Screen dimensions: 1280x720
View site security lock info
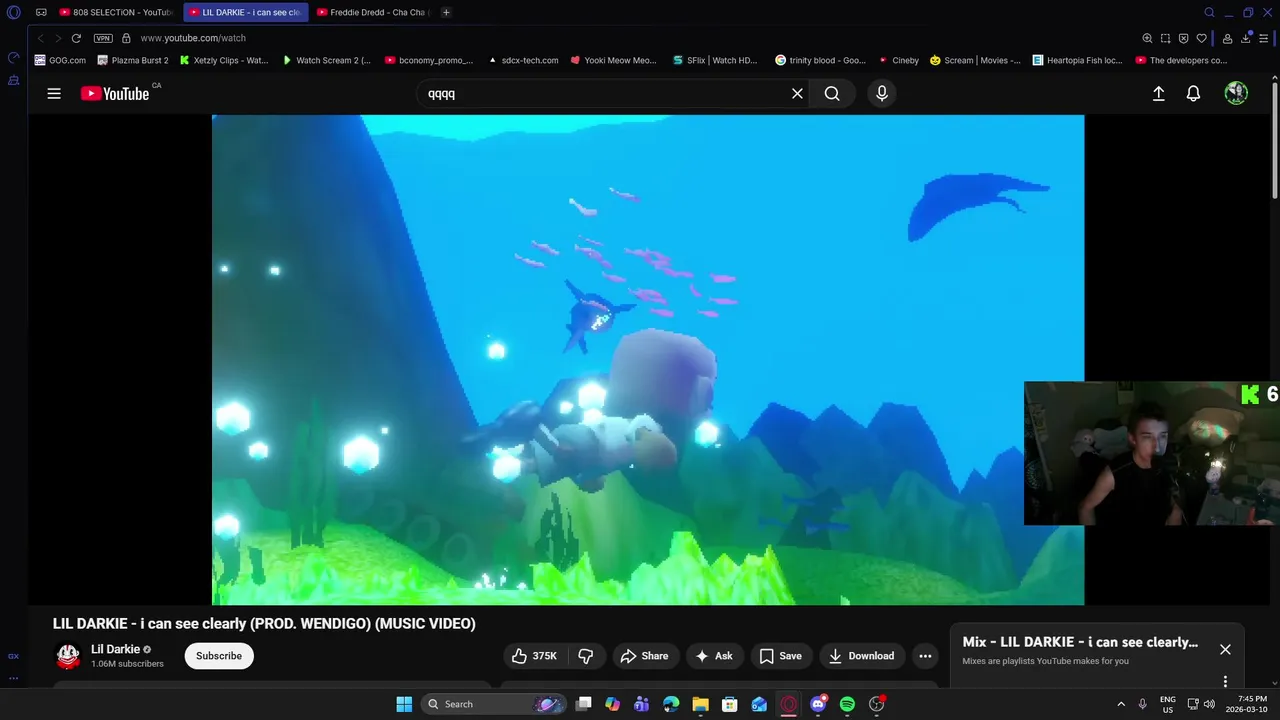(126, 38)
